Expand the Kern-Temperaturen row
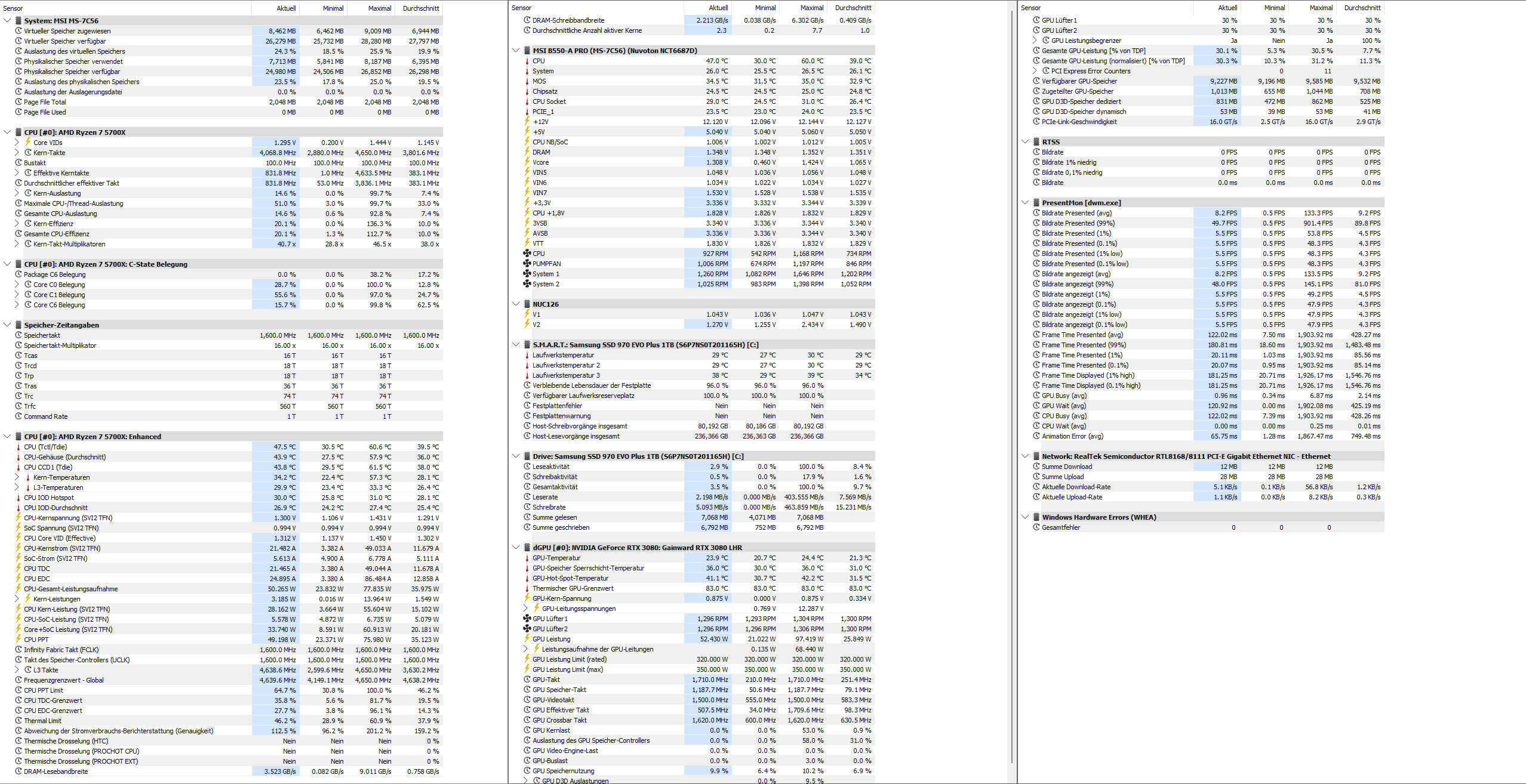This screenshot has height=784, width=1526. pyautogui.click(x=17, y=477)
